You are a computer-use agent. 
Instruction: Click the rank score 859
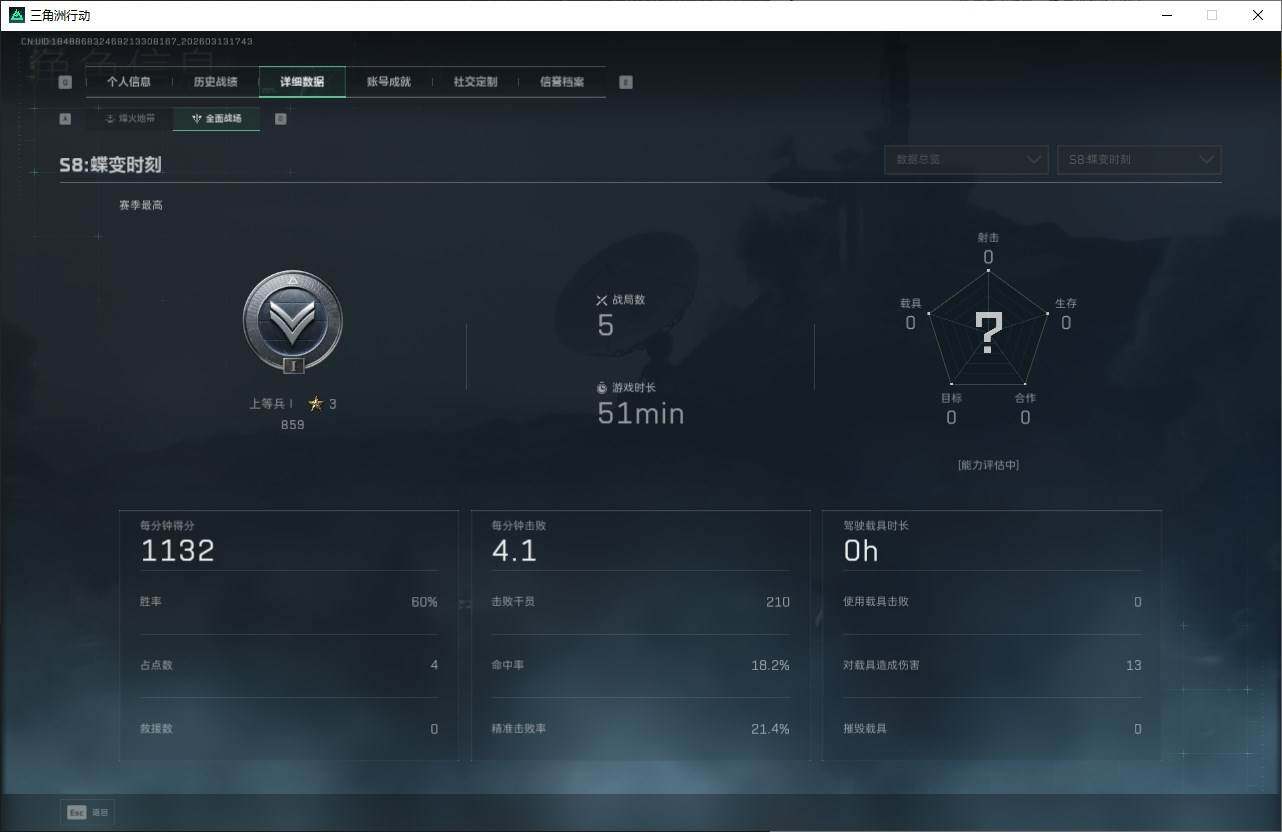point(292,425)
